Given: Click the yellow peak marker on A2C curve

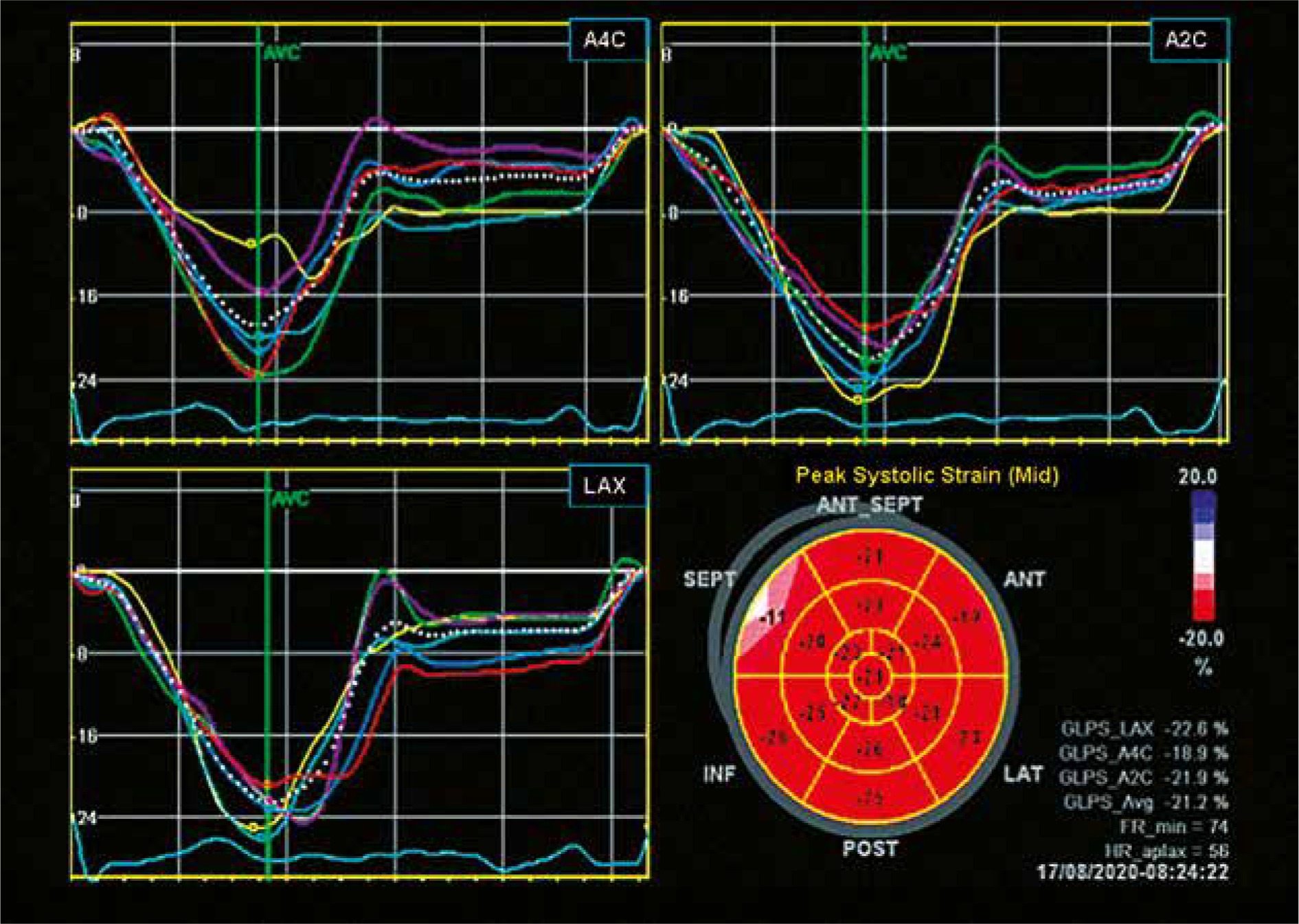Looking at the screenshot, I should (859, 399).
